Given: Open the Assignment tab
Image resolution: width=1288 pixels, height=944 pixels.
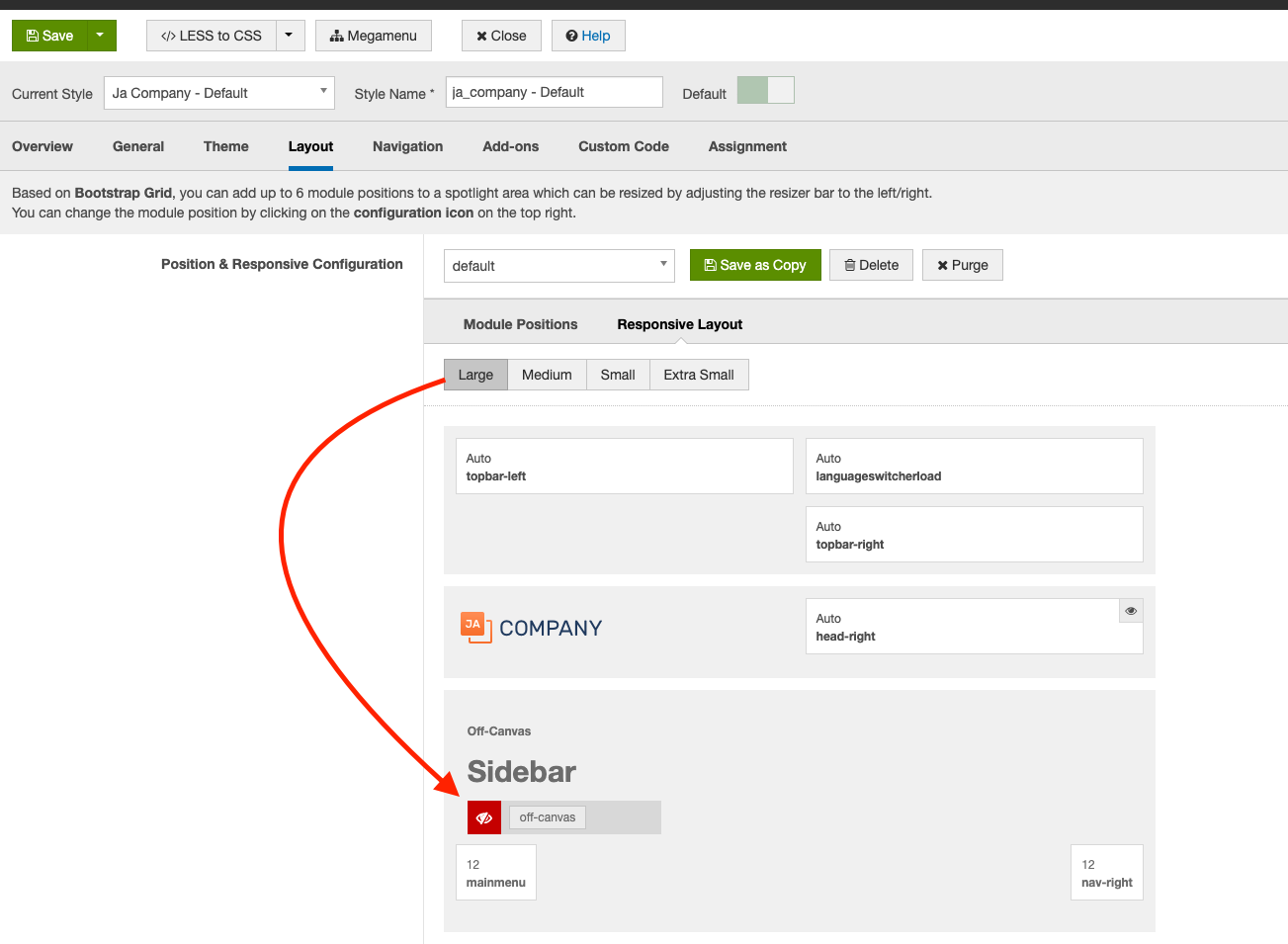Looking at the screenshot, I should [x=747, y=146].
